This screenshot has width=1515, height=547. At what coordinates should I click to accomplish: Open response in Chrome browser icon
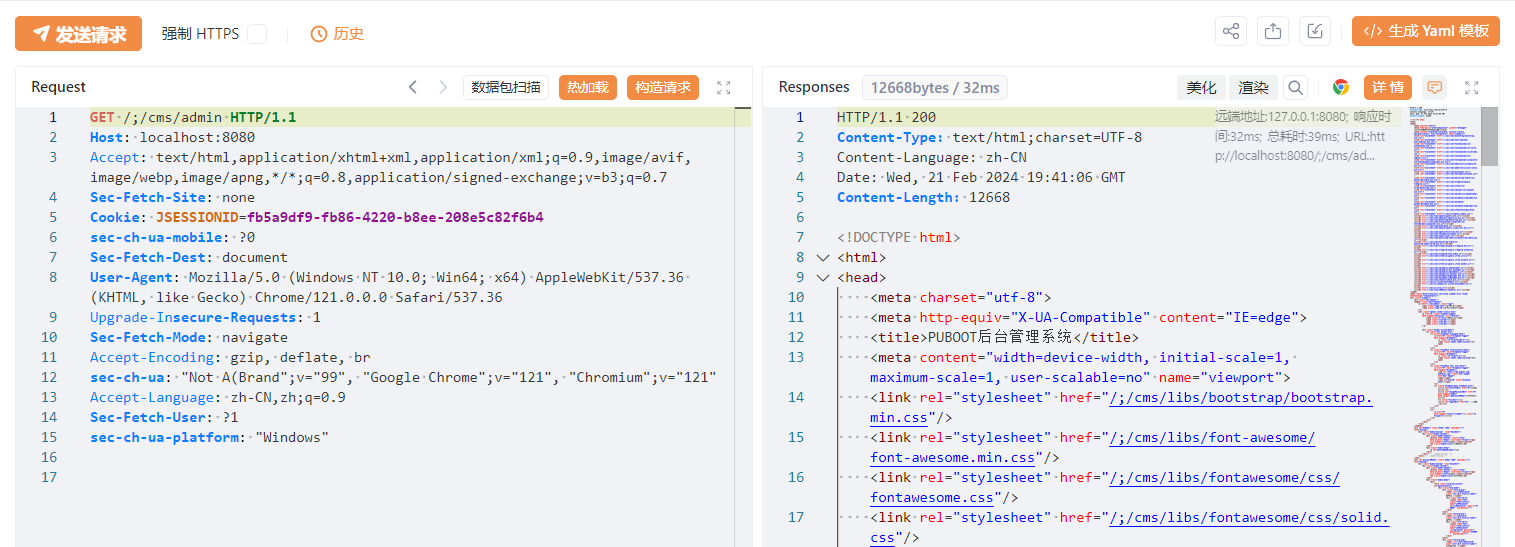1341,87
